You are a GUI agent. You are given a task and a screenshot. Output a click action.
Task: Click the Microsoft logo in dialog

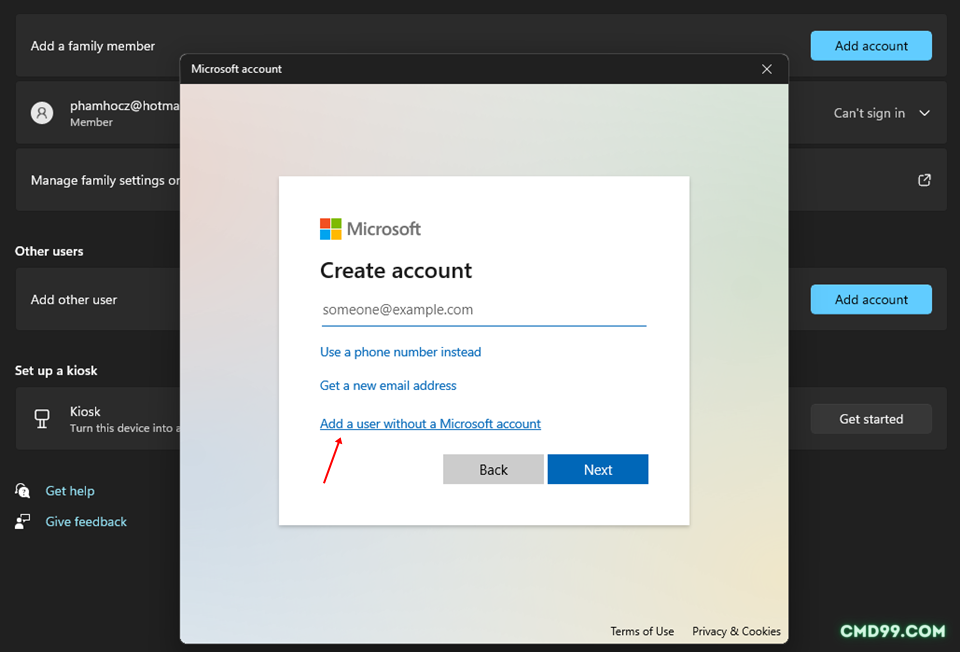pyautogui.click(x=370, y=229)
